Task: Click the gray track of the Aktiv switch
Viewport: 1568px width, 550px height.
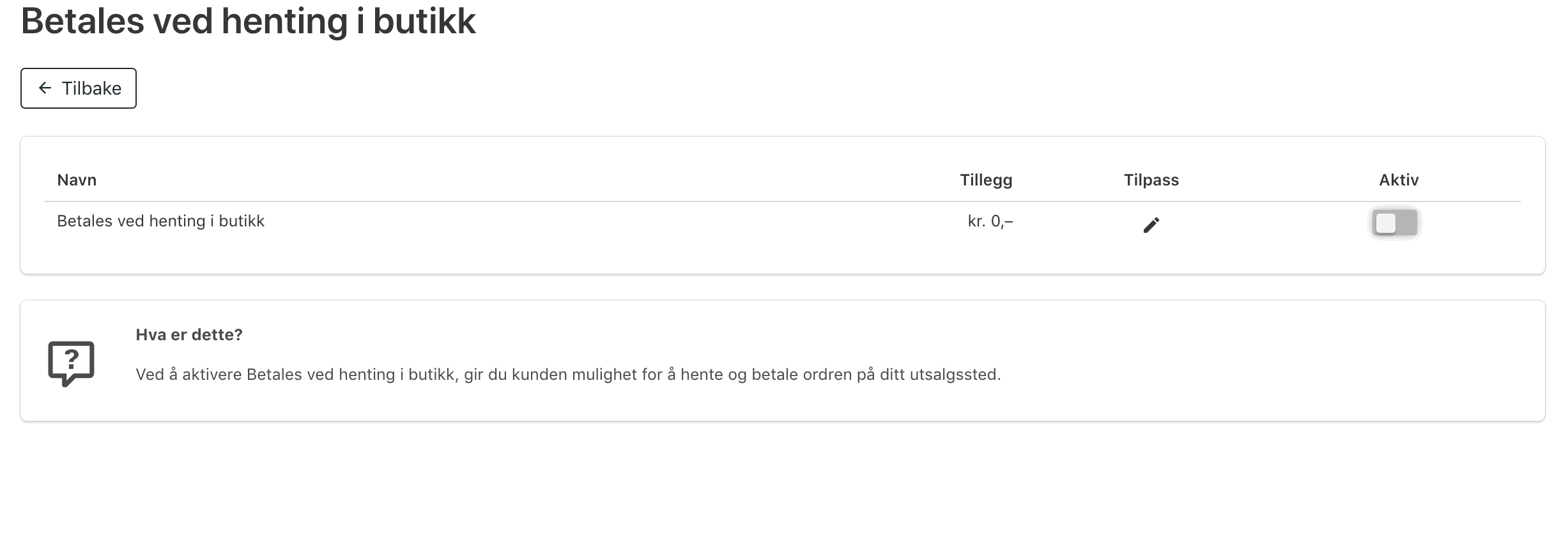Action: pos(1407,223)
